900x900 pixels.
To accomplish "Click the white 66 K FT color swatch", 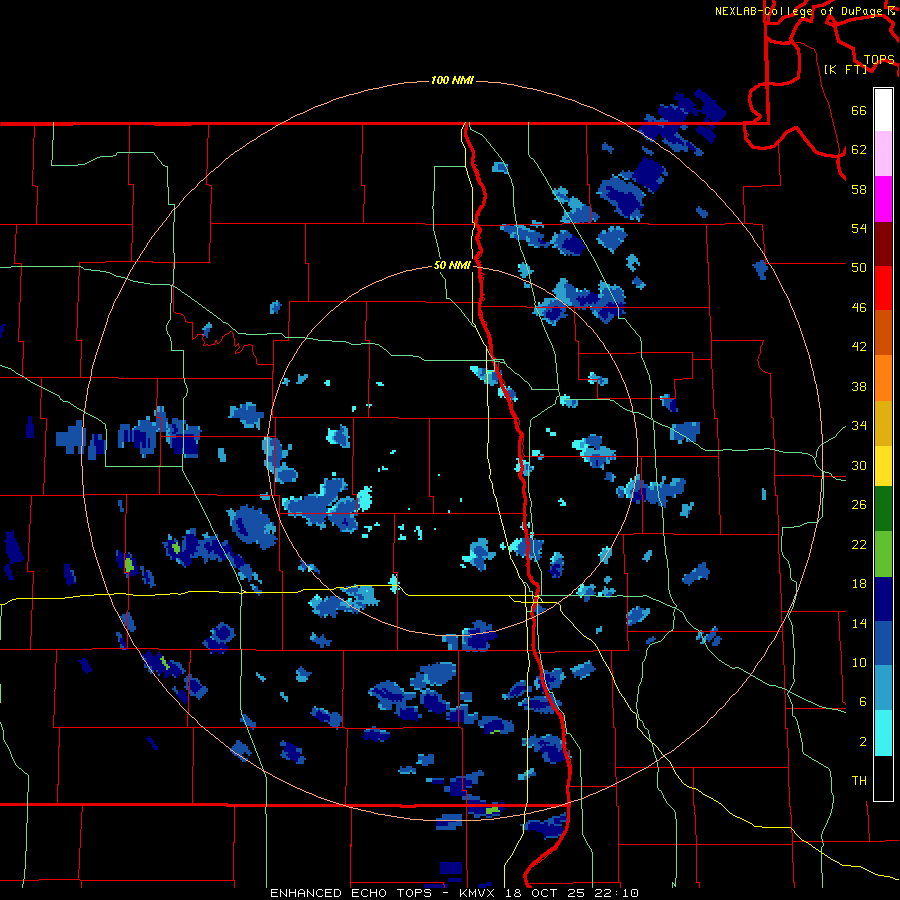I will (883, 110).
